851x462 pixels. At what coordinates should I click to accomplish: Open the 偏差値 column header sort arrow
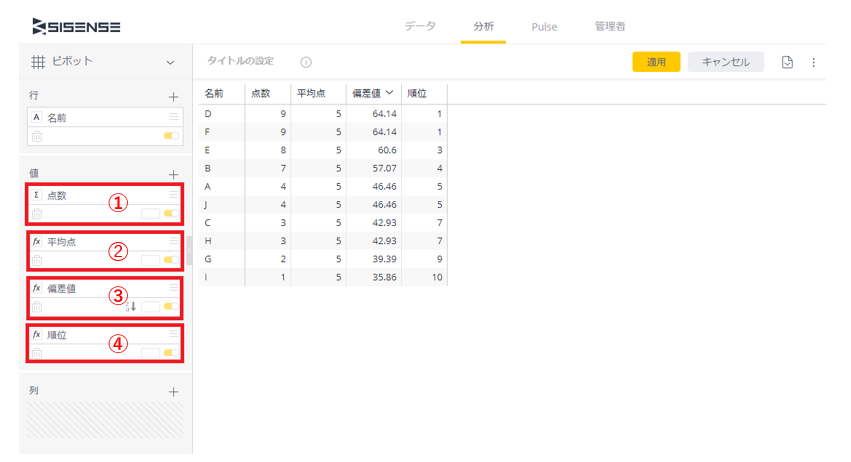[x=389, y=93]
